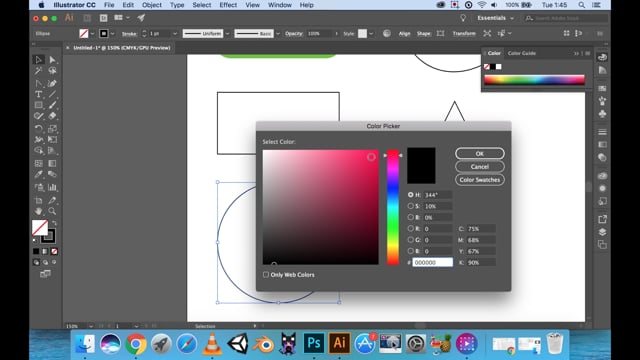Open the Object menu
640x360 pixels.
pyautogui.click(x=151, y=5)
